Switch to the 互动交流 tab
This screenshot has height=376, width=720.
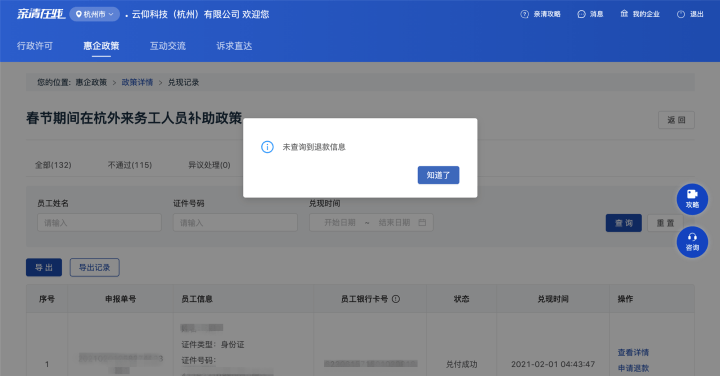click(x=168, y=46)
